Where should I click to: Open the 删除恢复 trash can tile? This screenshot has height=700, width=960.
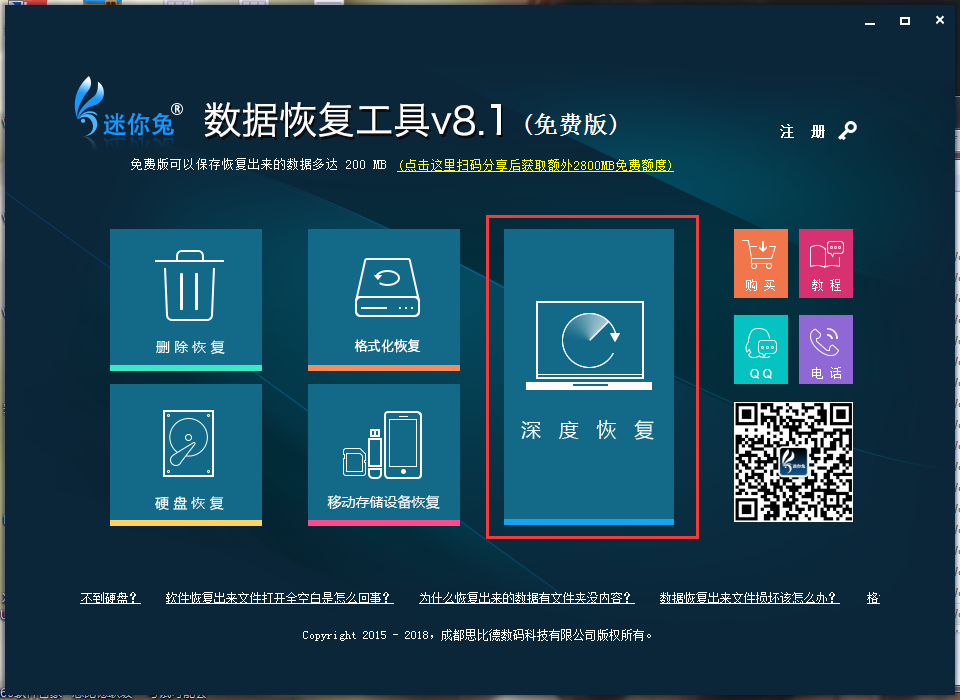tap(186, 299)
